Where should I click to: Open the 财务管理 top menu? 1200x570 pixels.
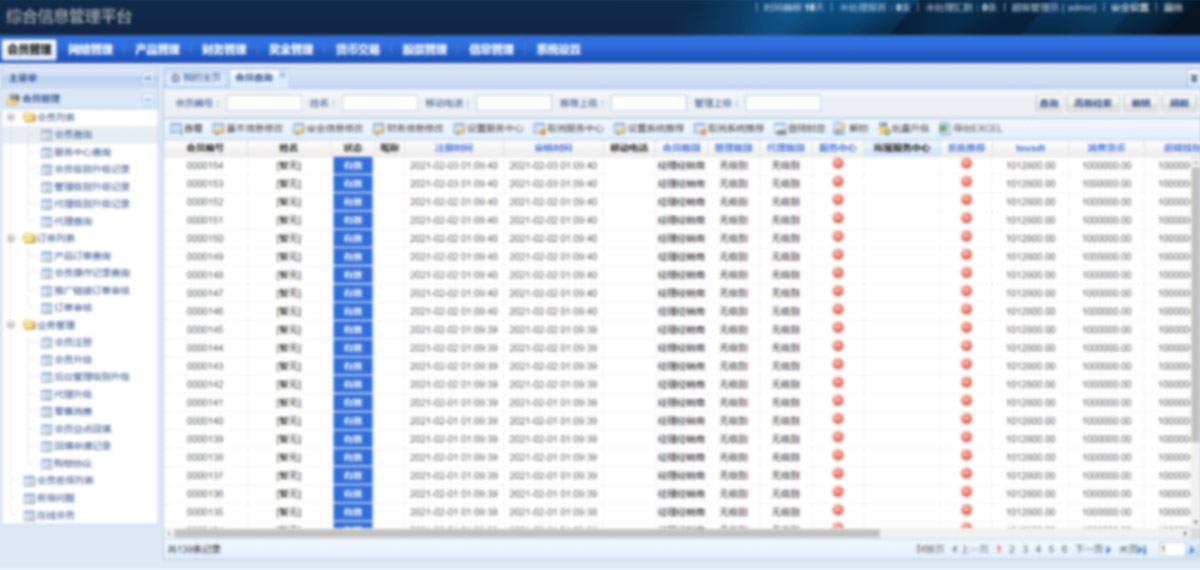(223, 49)
